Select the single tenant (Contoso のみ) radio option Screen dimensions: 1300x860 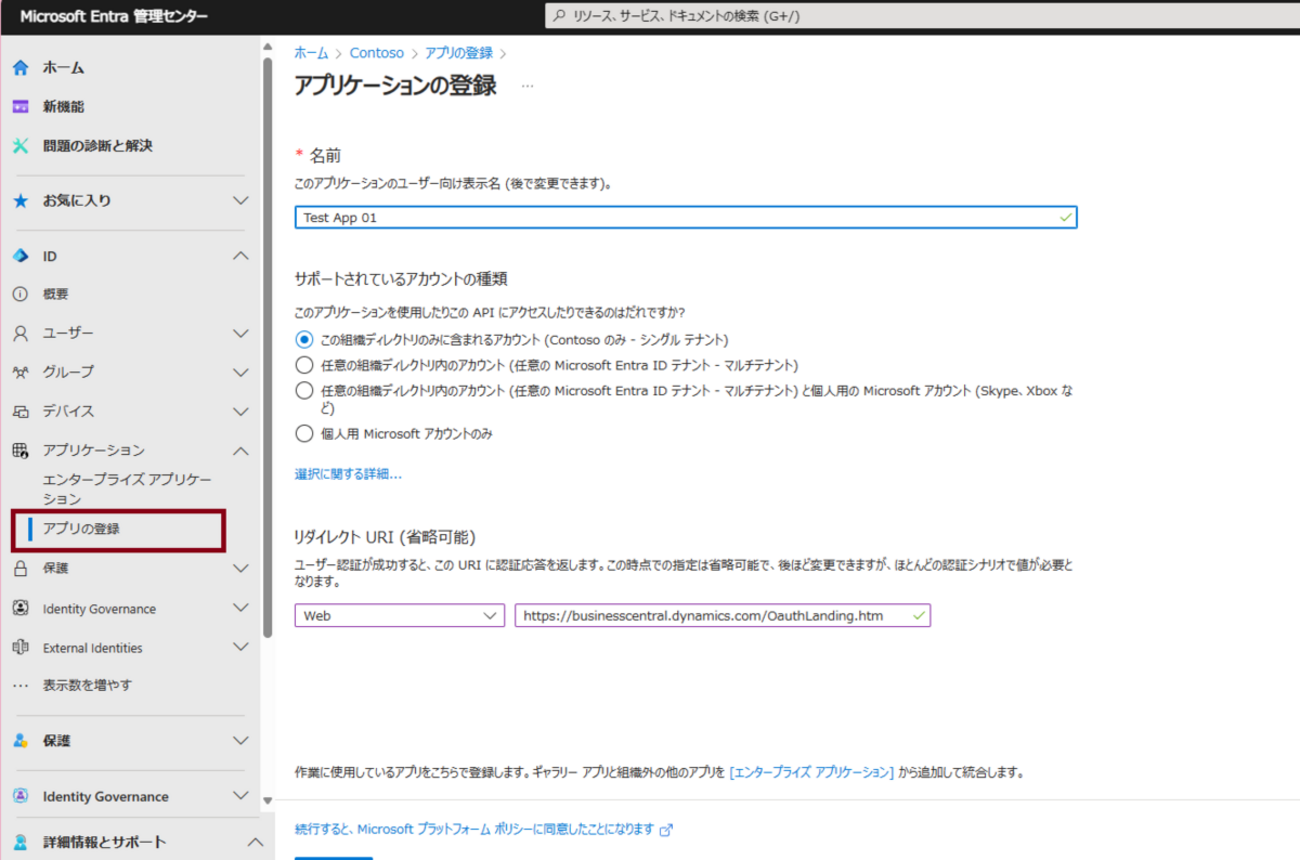(x=304, y=340)
